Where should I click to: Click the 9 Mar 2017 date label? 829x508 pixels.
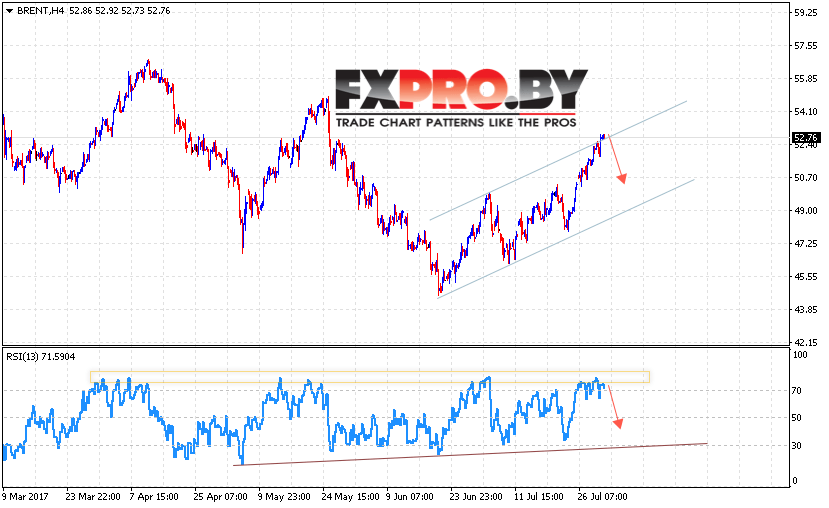coord(25,497)
